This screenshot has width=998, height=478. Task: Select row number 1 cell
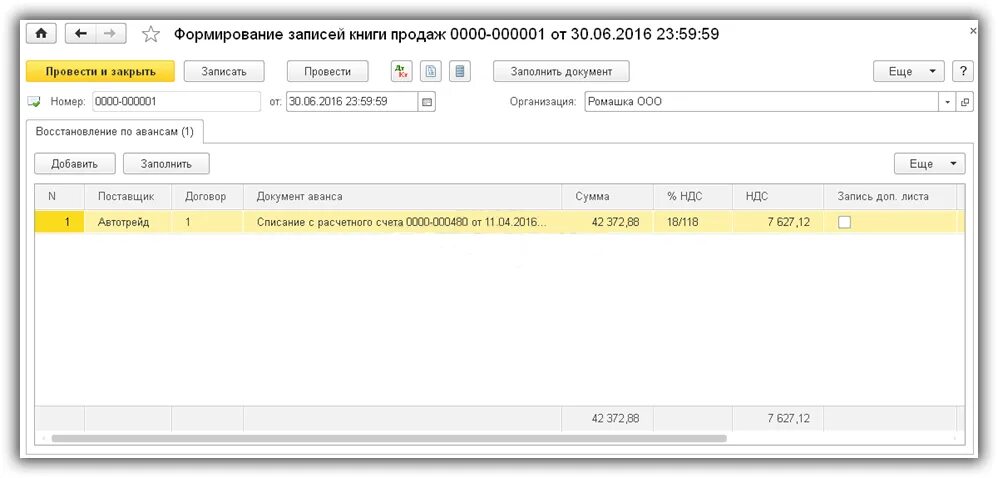click(59, 222)
